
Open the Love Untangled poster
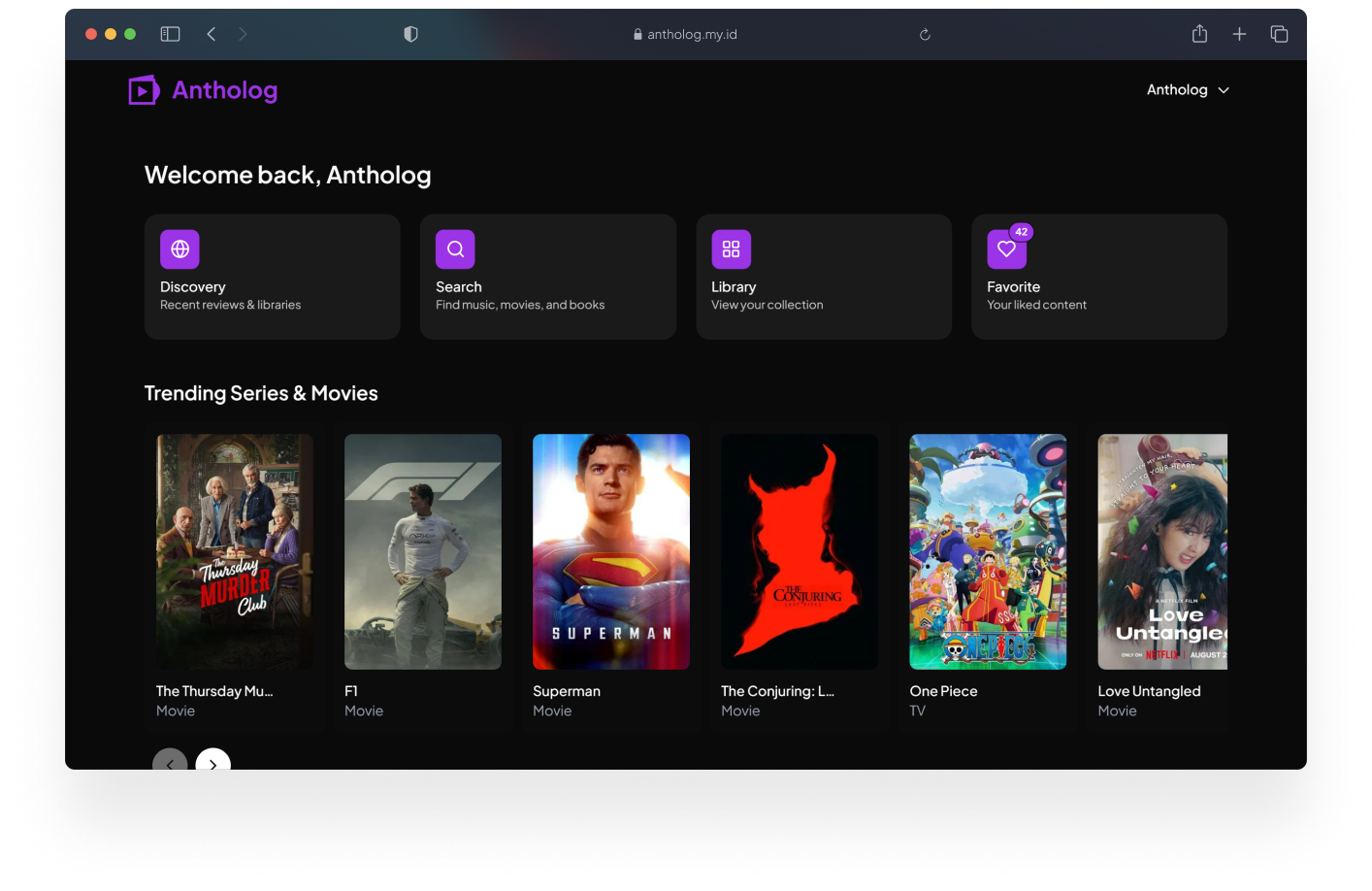[x=1162, y=551]
